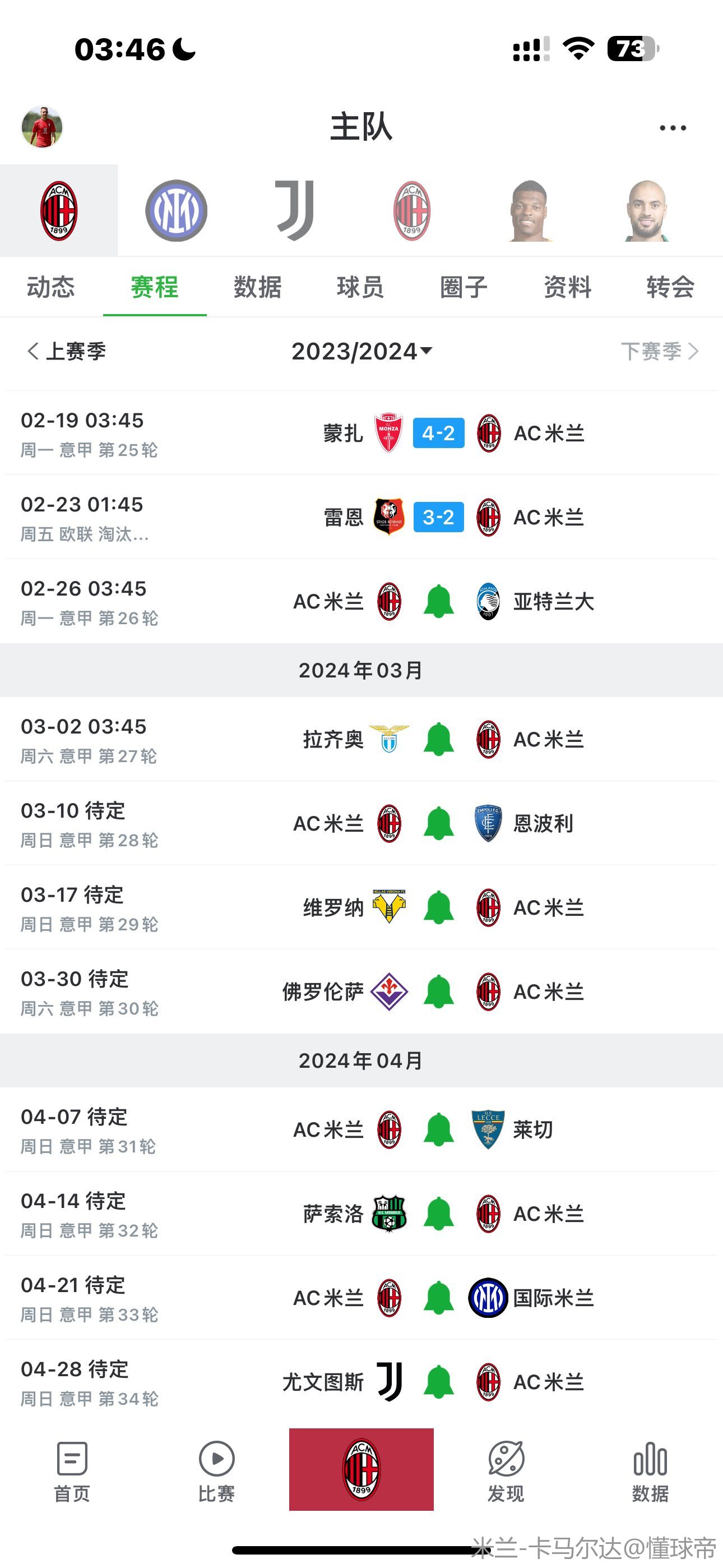Expand the 2023/2024 season dropdown
This screenshot has width=723, height=1568.
[x=361, y=351]
